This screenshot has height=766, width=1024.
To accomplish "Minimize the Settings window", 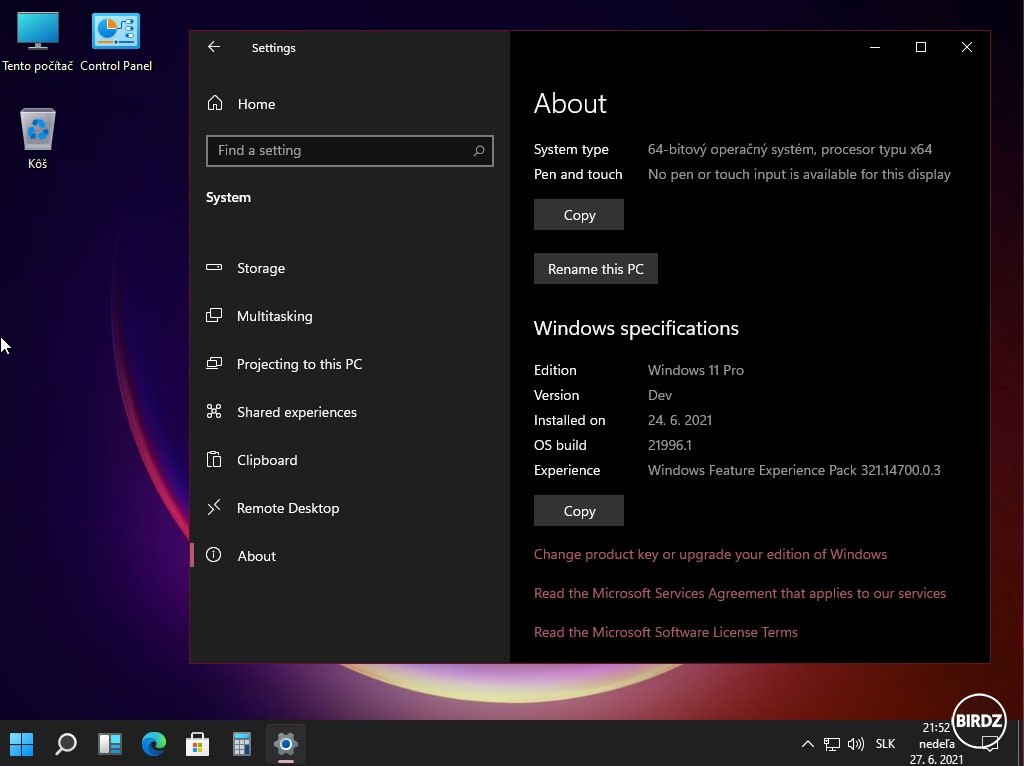I will 875,47.
